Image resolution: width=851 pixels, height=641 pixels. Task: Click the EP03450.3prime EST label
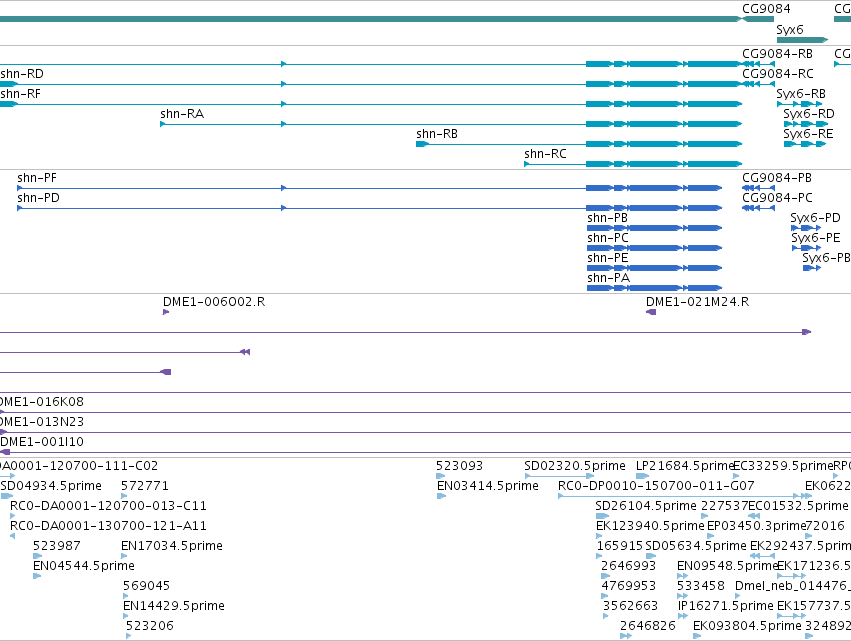click(756, 526)
